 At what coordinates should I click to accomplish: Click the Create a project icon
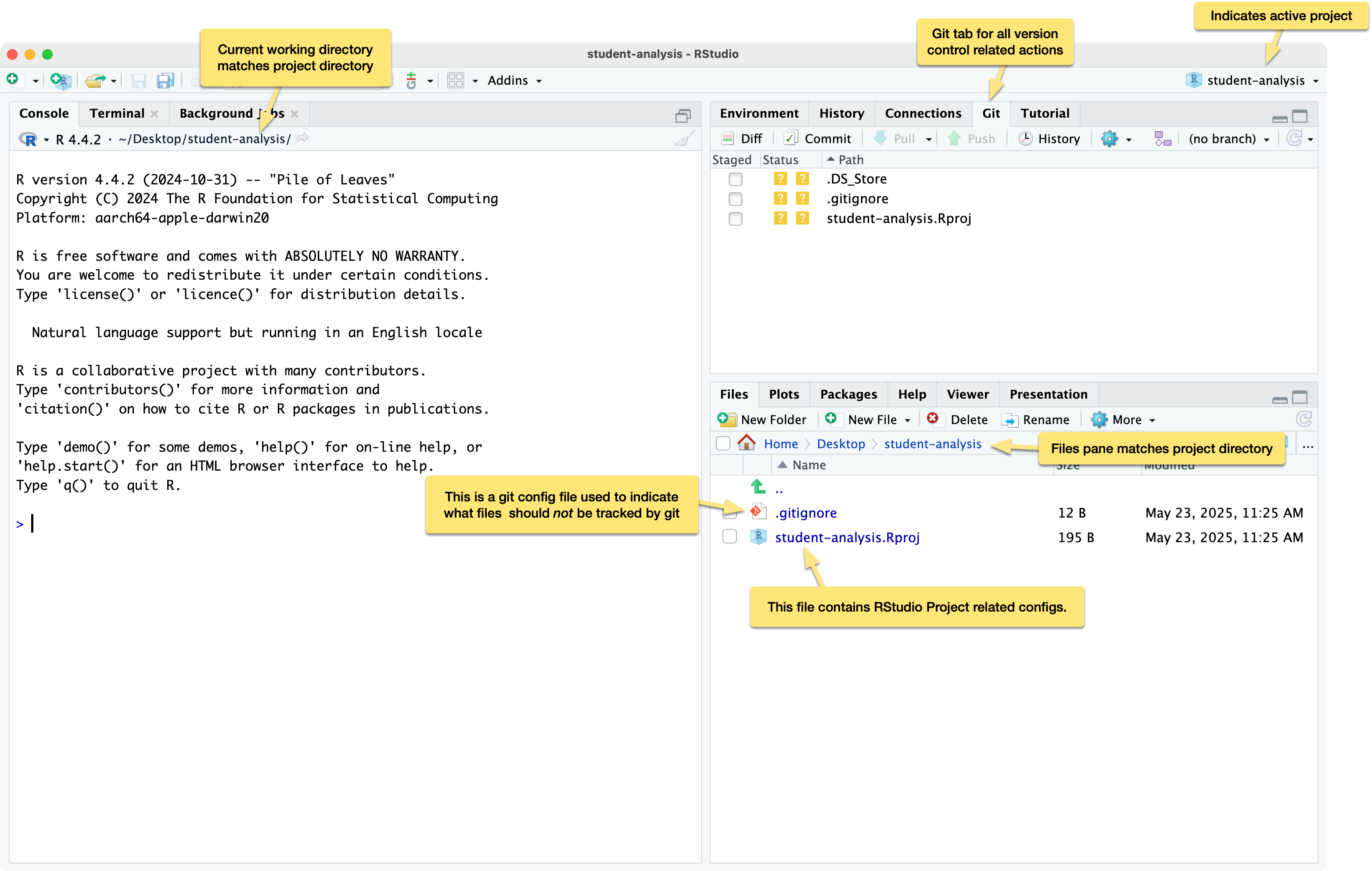click(60, 80)
